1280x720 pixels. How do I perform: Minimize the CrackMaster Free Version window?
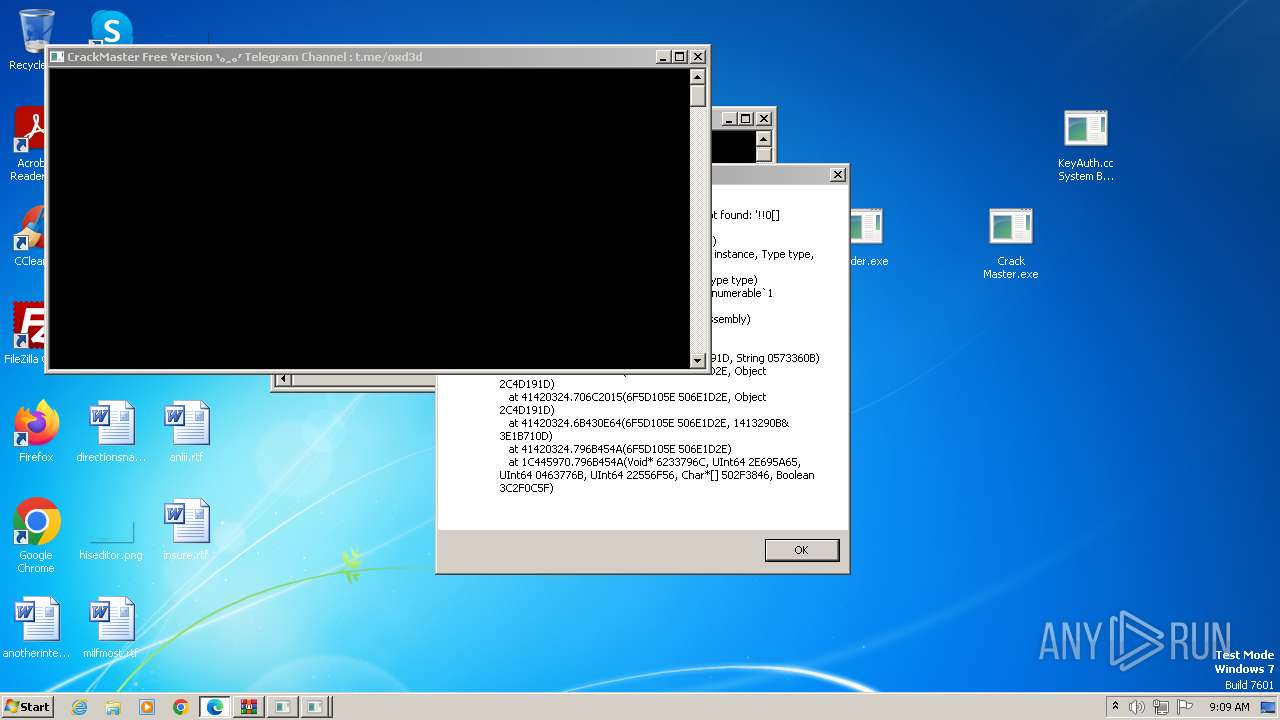(663, 57)
